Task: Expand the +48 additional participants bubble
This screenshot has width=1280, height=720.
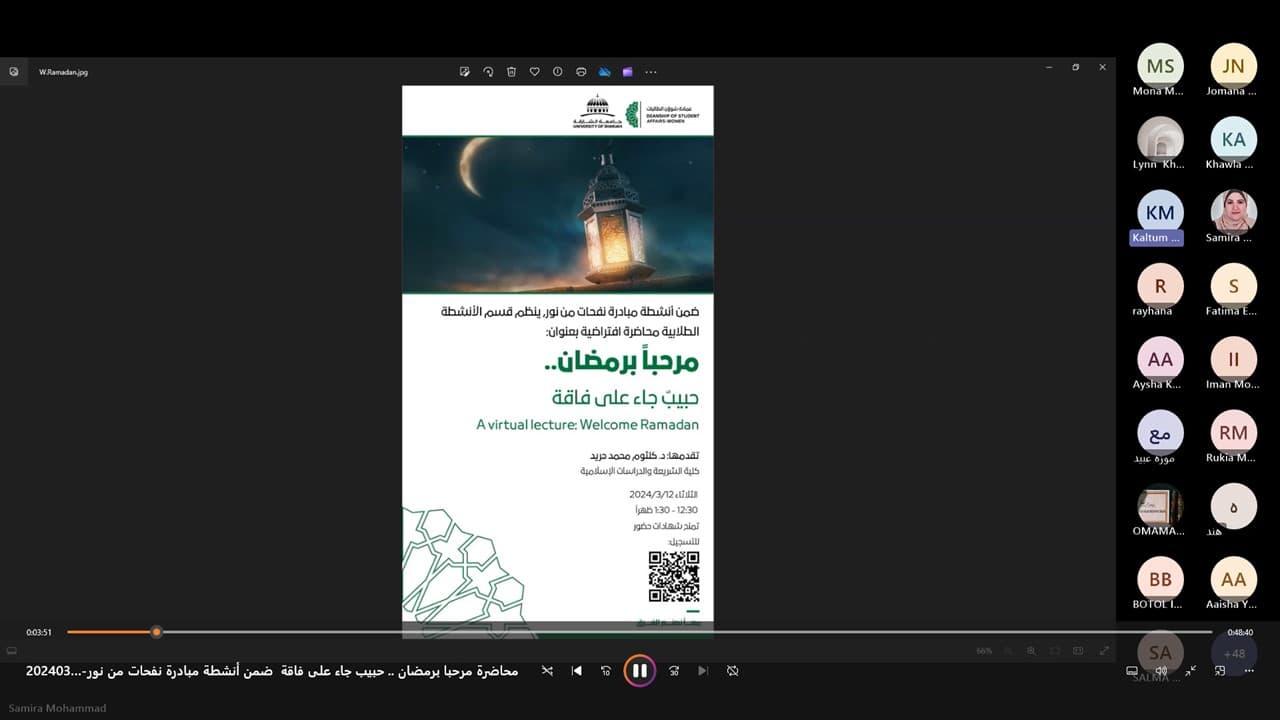Action: point(1233,653)
